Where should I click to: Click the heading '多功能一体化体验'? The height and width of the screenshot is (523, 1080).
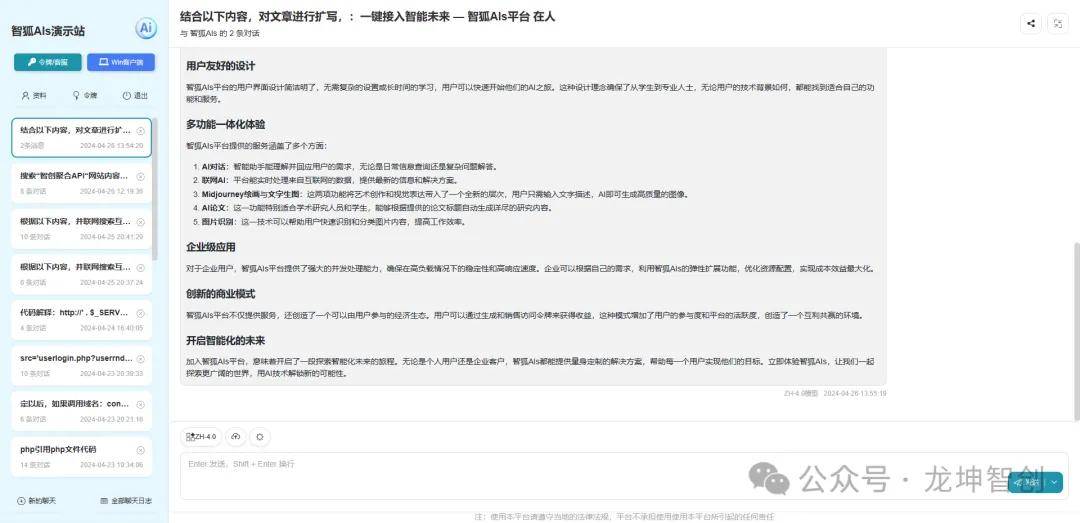tap(225, 125)
